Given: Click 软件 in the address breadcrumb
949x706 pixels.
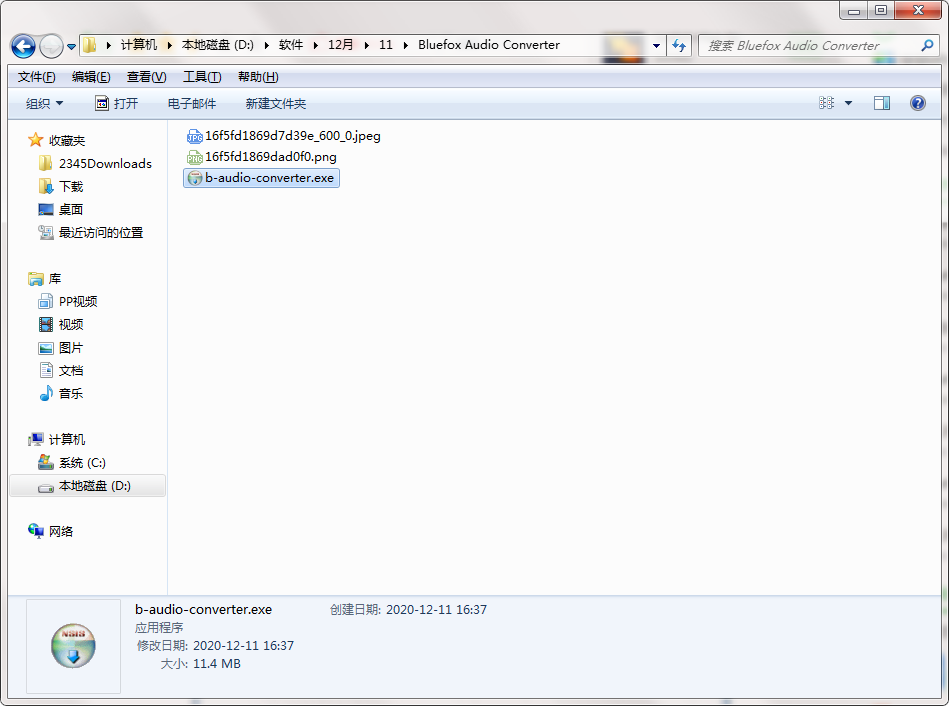Looking at the screenshot, I should tap(291, 45).
